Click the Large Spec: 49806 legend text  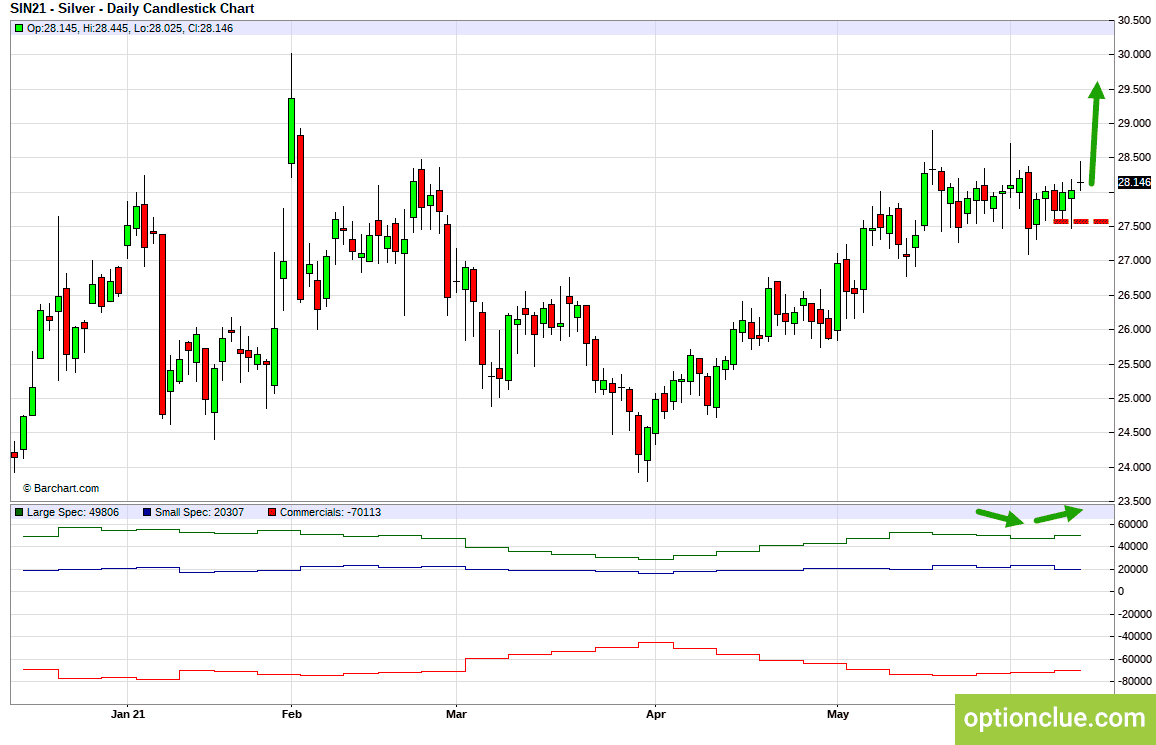click(x=73, y=512)
